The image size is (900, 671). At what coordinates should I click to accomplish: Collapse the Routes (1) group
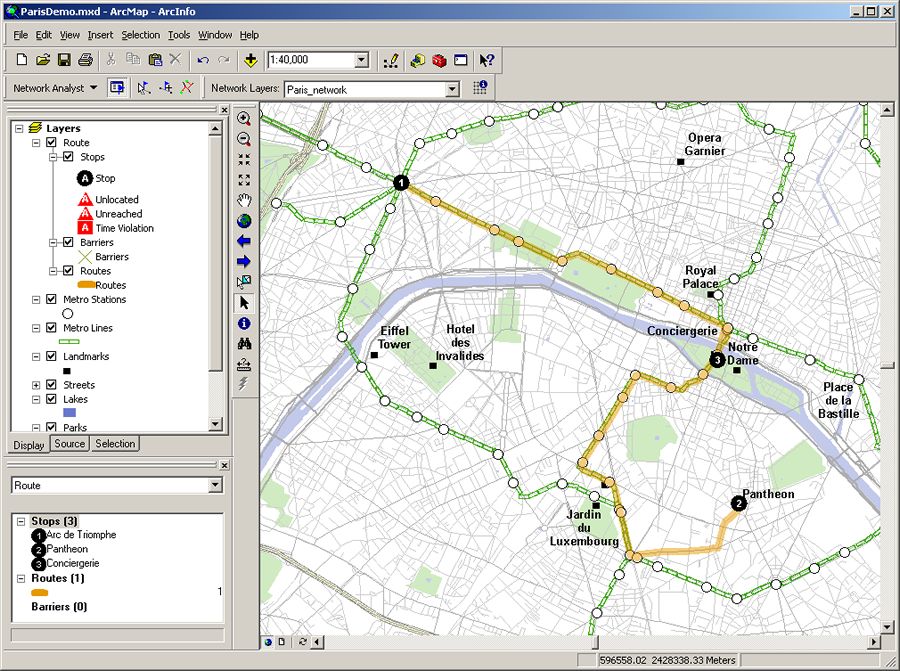pos(21,578)
